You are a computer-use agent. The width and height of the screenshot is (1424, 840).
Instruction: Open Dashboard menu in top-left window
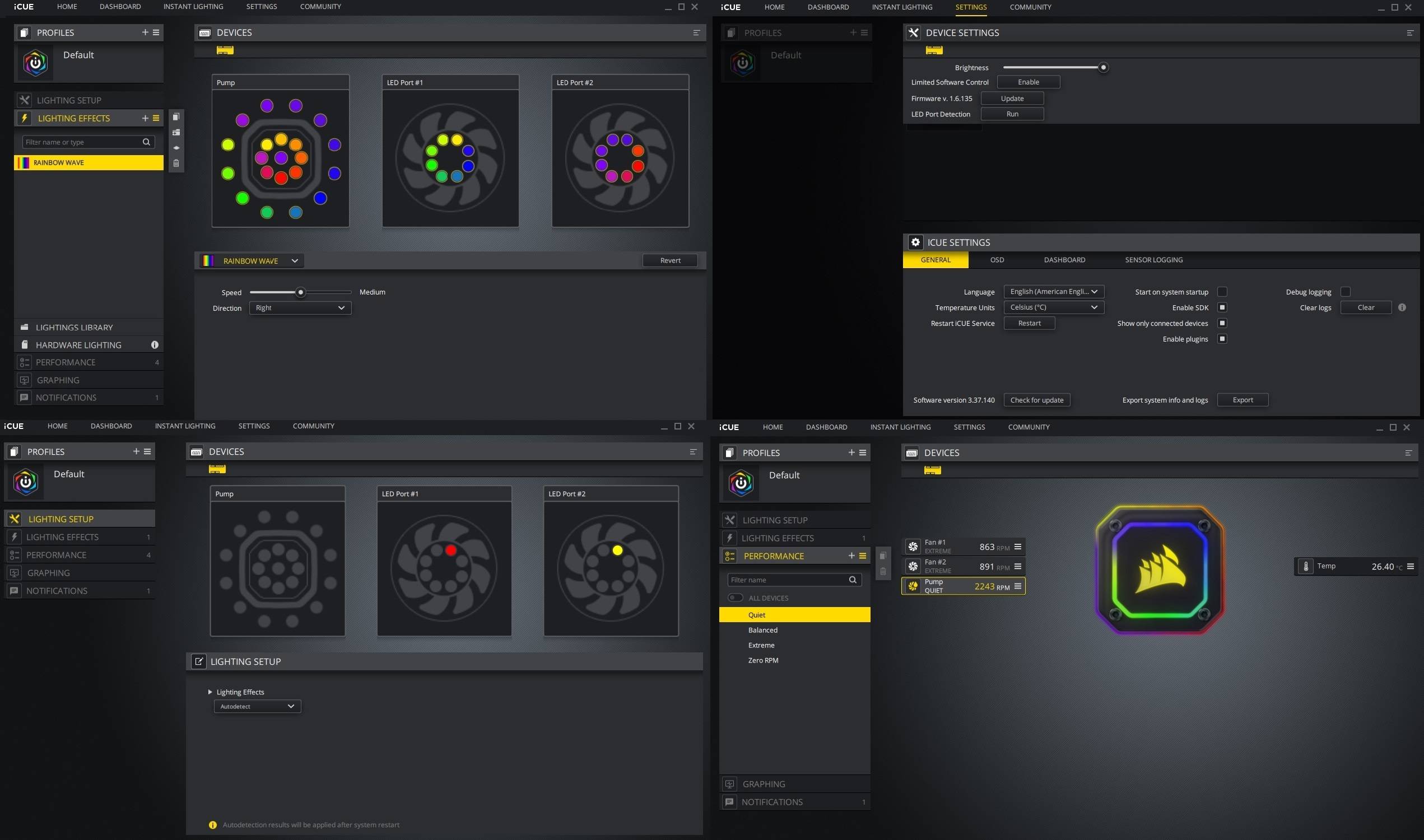[120, 7]
